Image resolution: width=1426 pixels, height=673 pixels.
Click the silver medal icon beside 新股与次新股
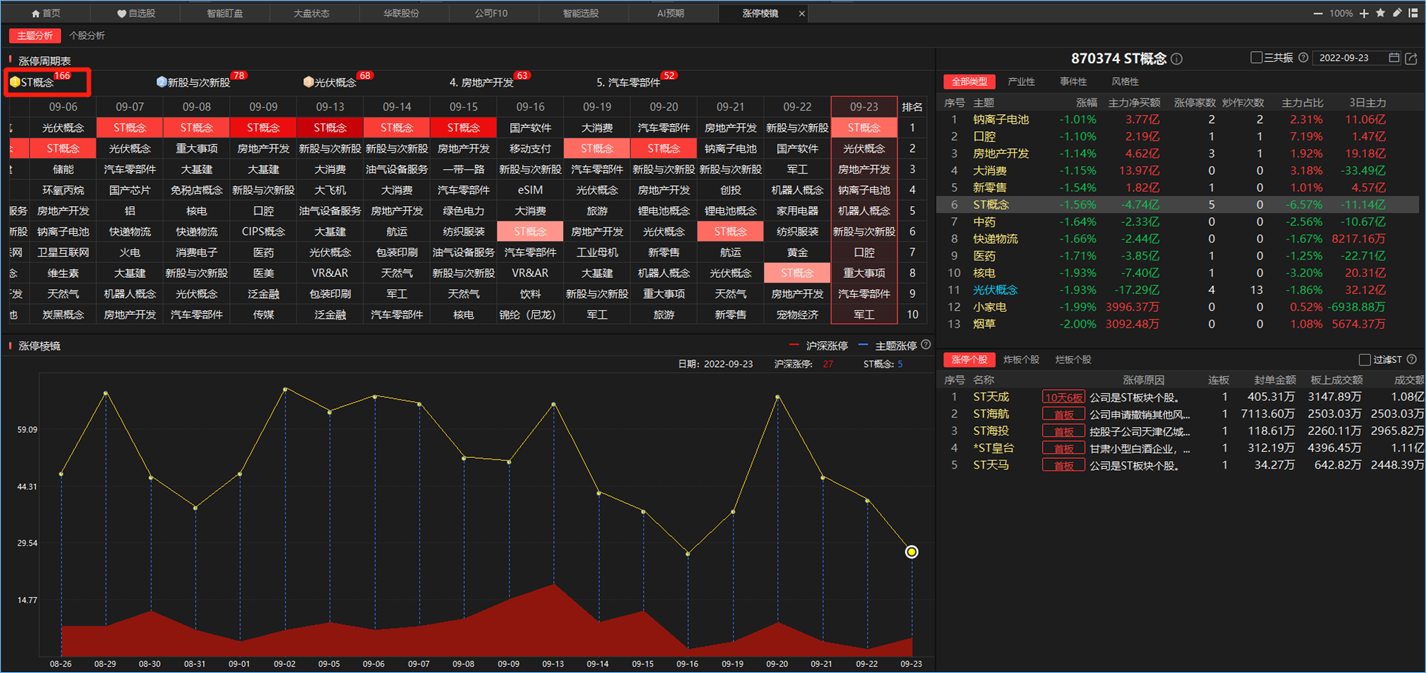[161, 82]
